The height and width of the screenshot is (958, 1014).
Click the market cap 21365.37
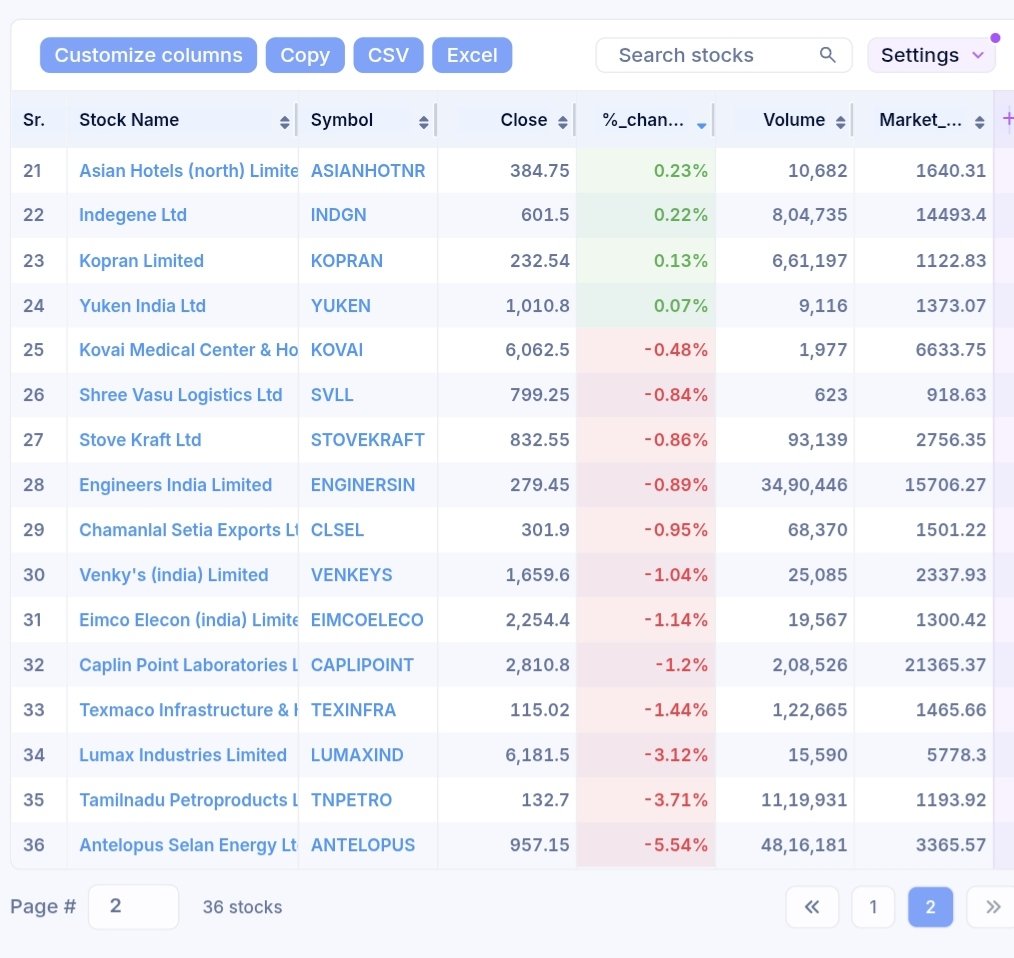coord(945,665)
